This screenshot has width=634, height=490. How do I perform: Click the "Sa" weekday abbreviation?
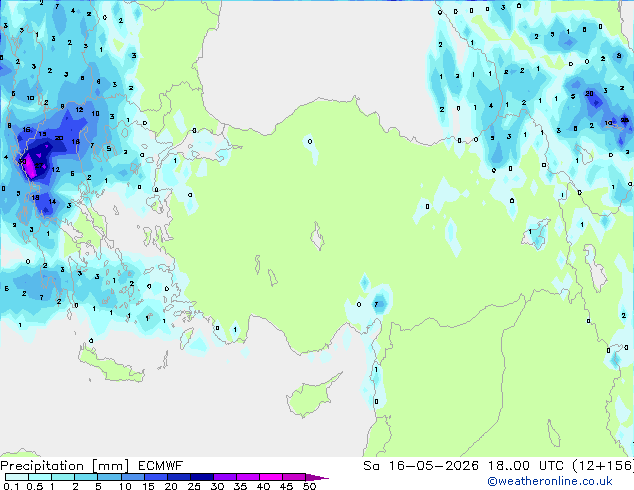(371, 466)
